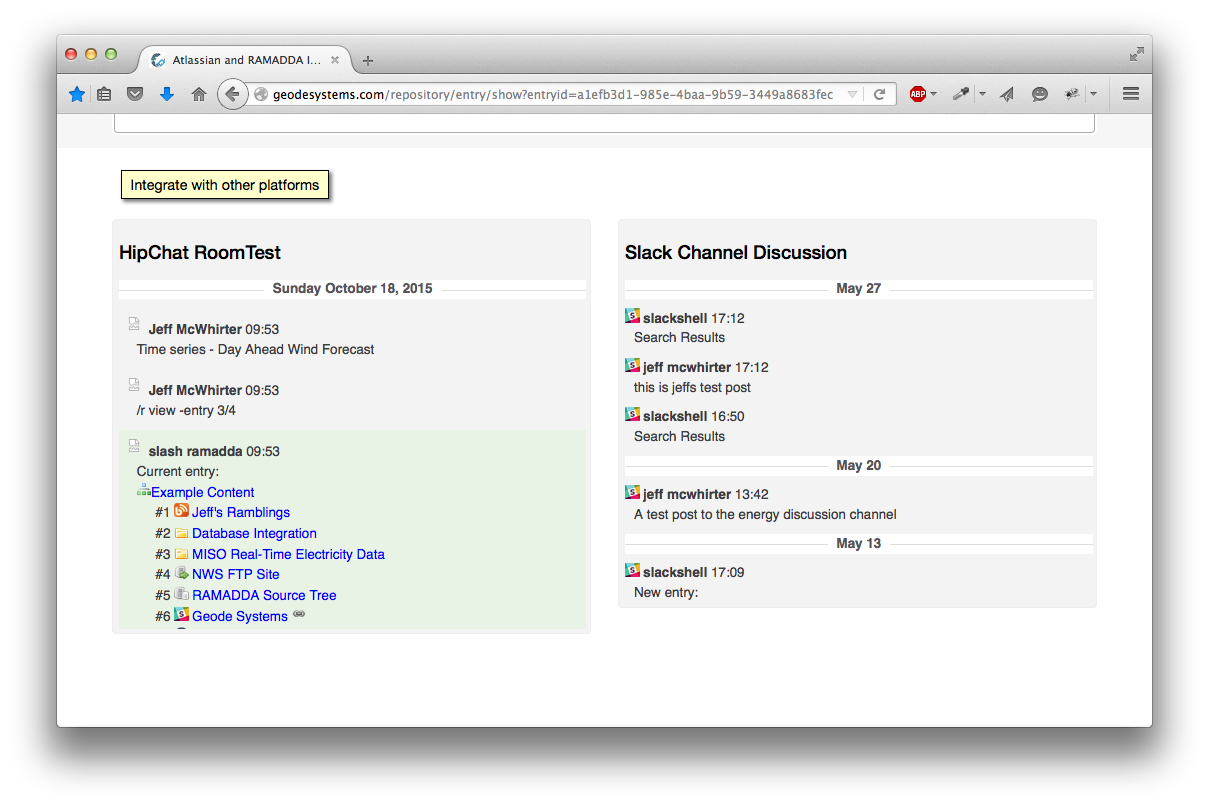Click the May 27 date divider label
The image size is (1209, 806).
[858, 288]
